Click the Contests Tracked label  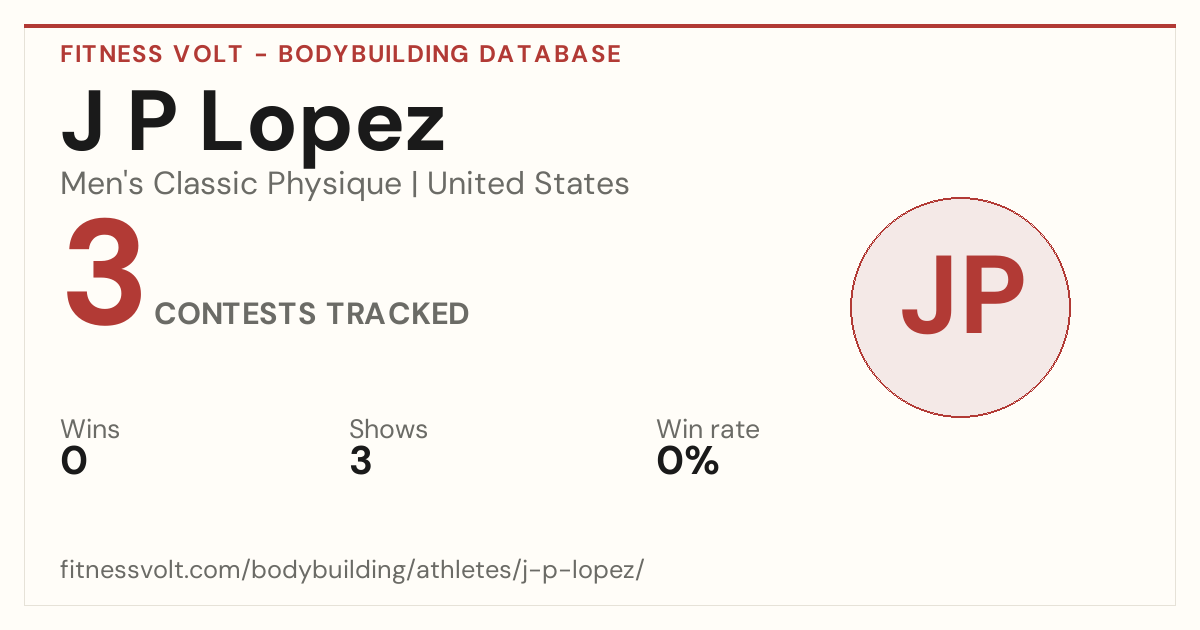pyautogui.click(x=312, y=314)
